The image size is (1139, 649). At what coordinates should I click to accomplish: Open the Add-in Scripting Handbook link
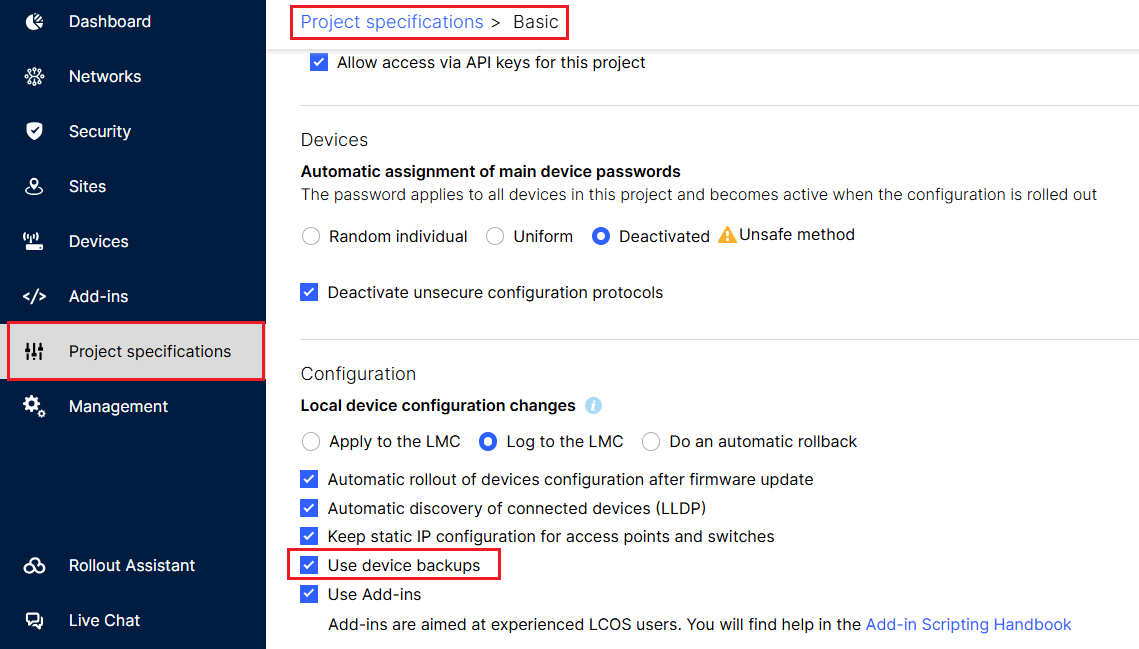point(968,624)
